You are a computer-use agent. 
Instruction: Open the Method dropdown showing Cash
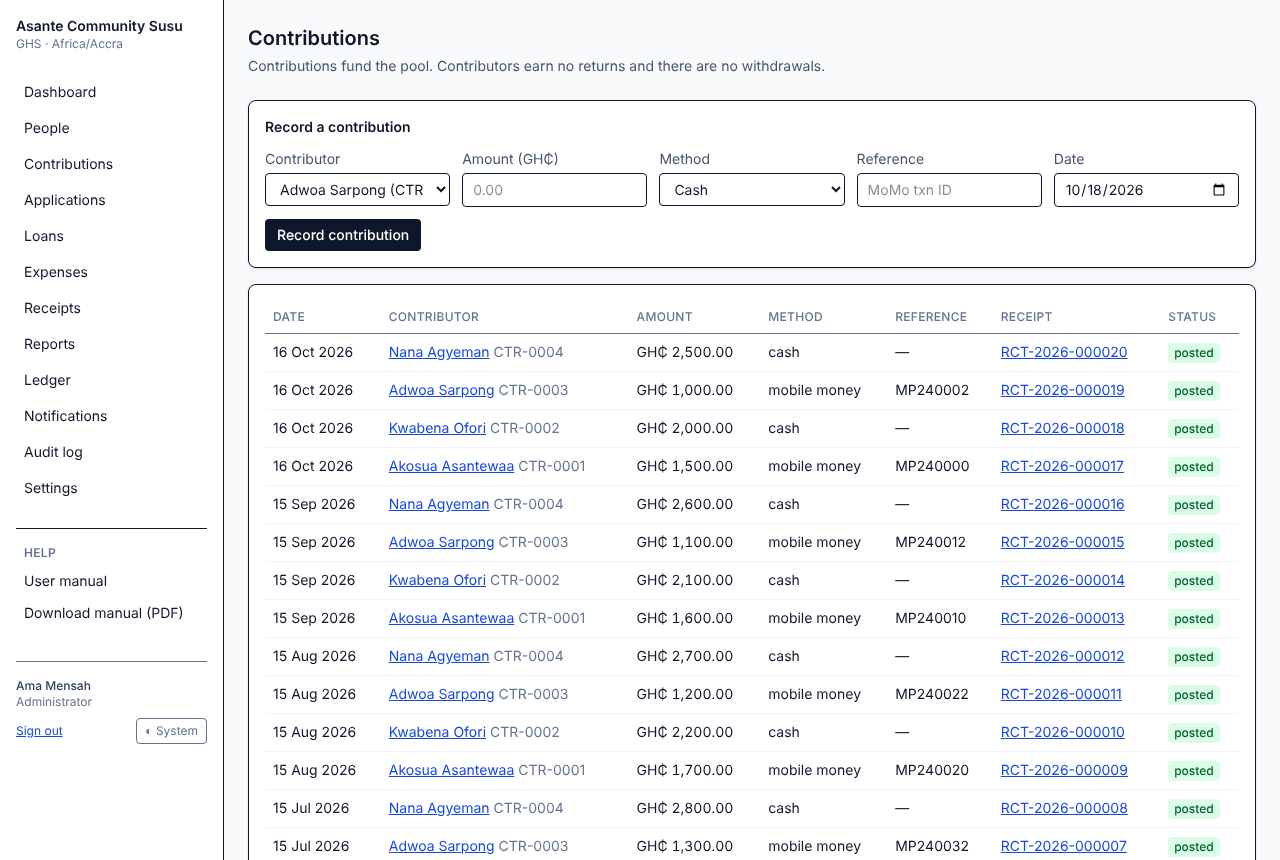click(x=752, y=190)
